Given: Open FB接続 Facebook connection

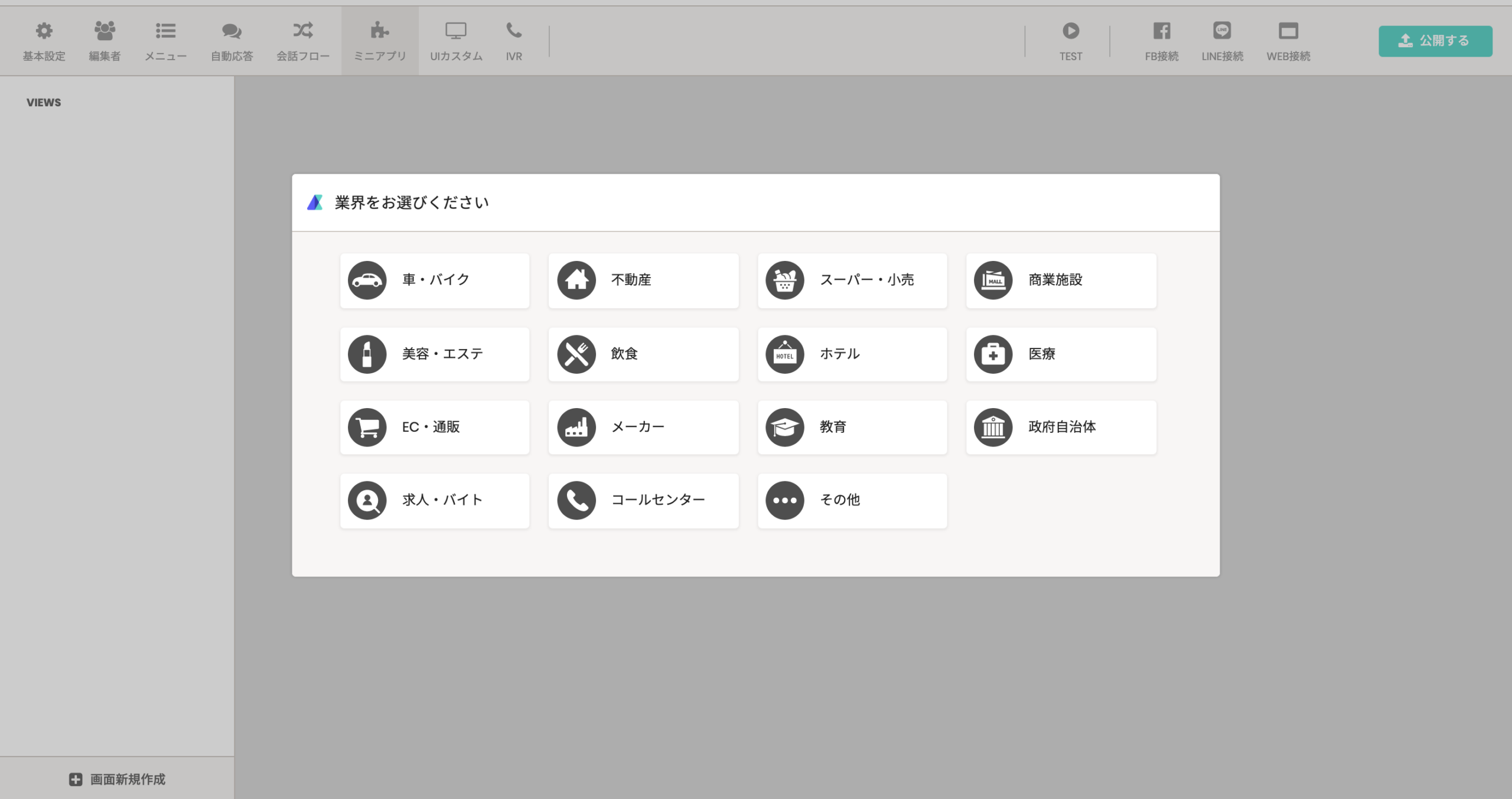Looking at the screenshot, I should 1161,41.
